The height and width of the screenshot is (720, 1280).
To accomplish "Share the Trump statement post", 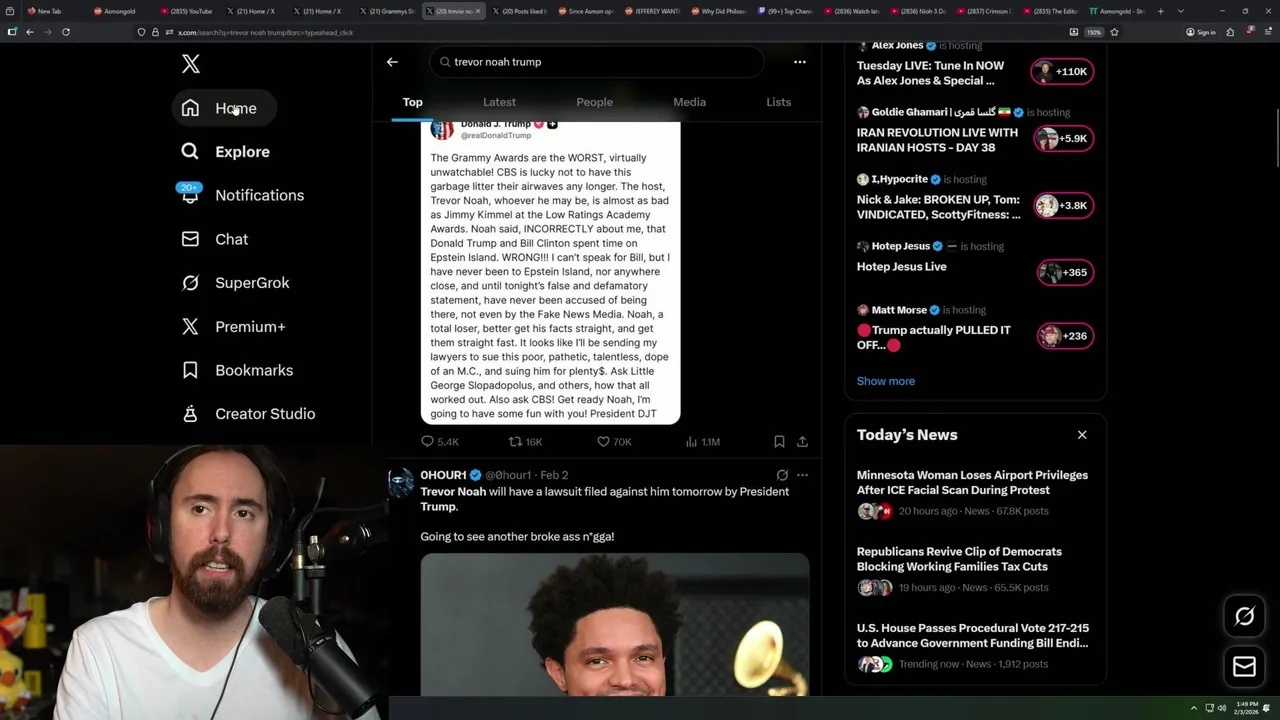I will coord(802,442).
